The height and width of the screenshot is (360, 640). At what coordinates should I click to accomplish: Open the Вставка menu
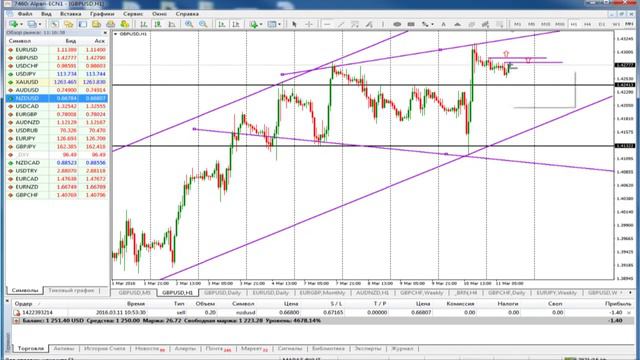point(71,14)
